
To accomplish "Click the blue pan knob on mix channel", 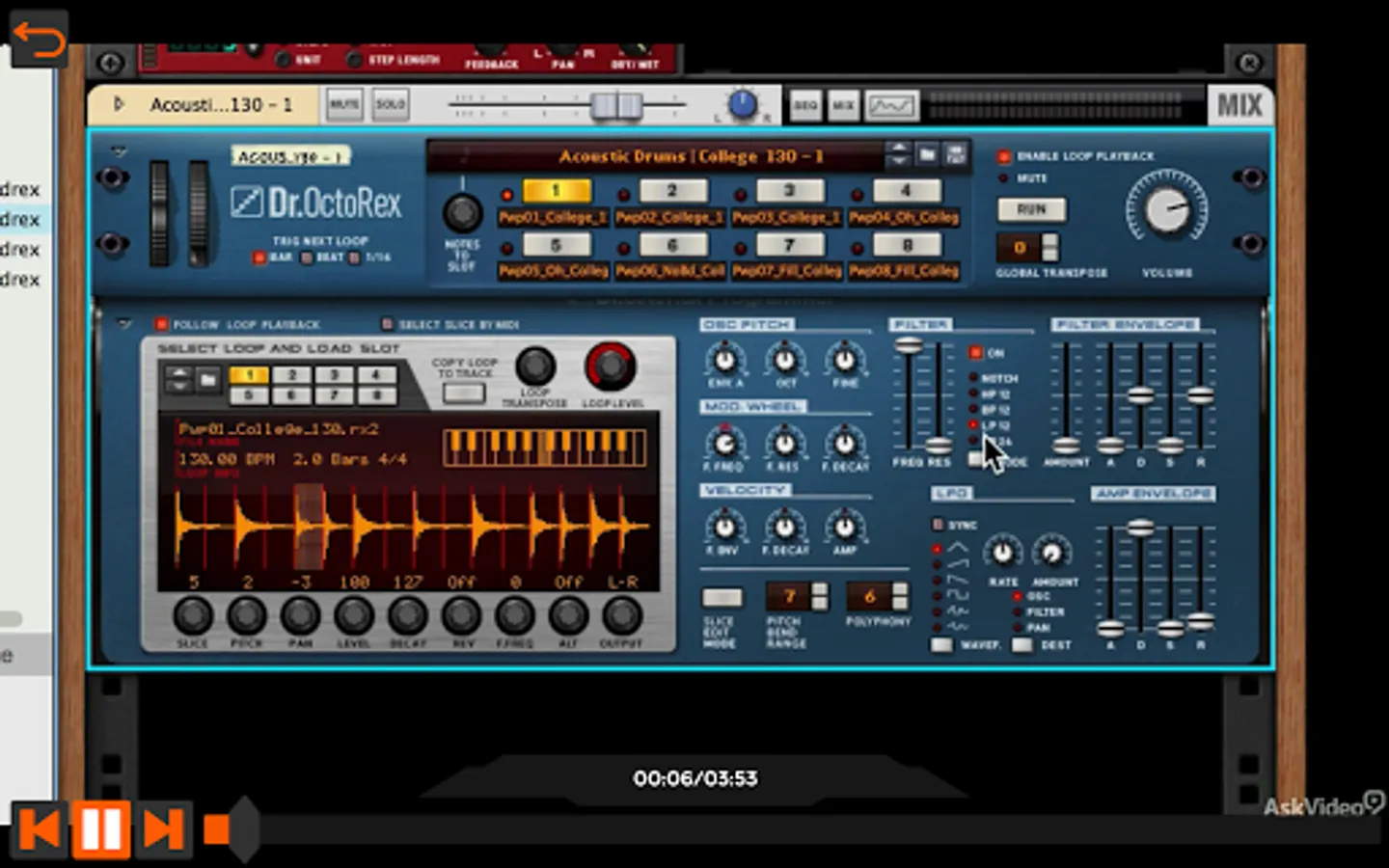I will click(742, 104).
